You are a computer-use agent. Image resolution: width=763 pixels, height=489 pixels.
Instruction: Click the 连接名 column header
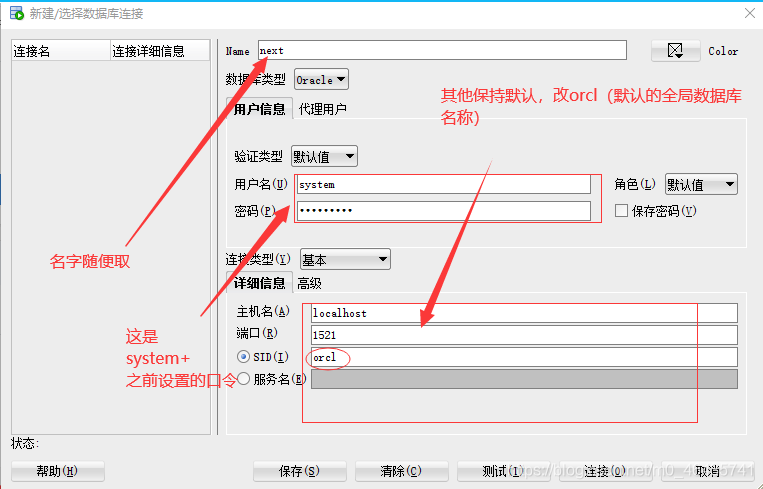coord(61,51)
